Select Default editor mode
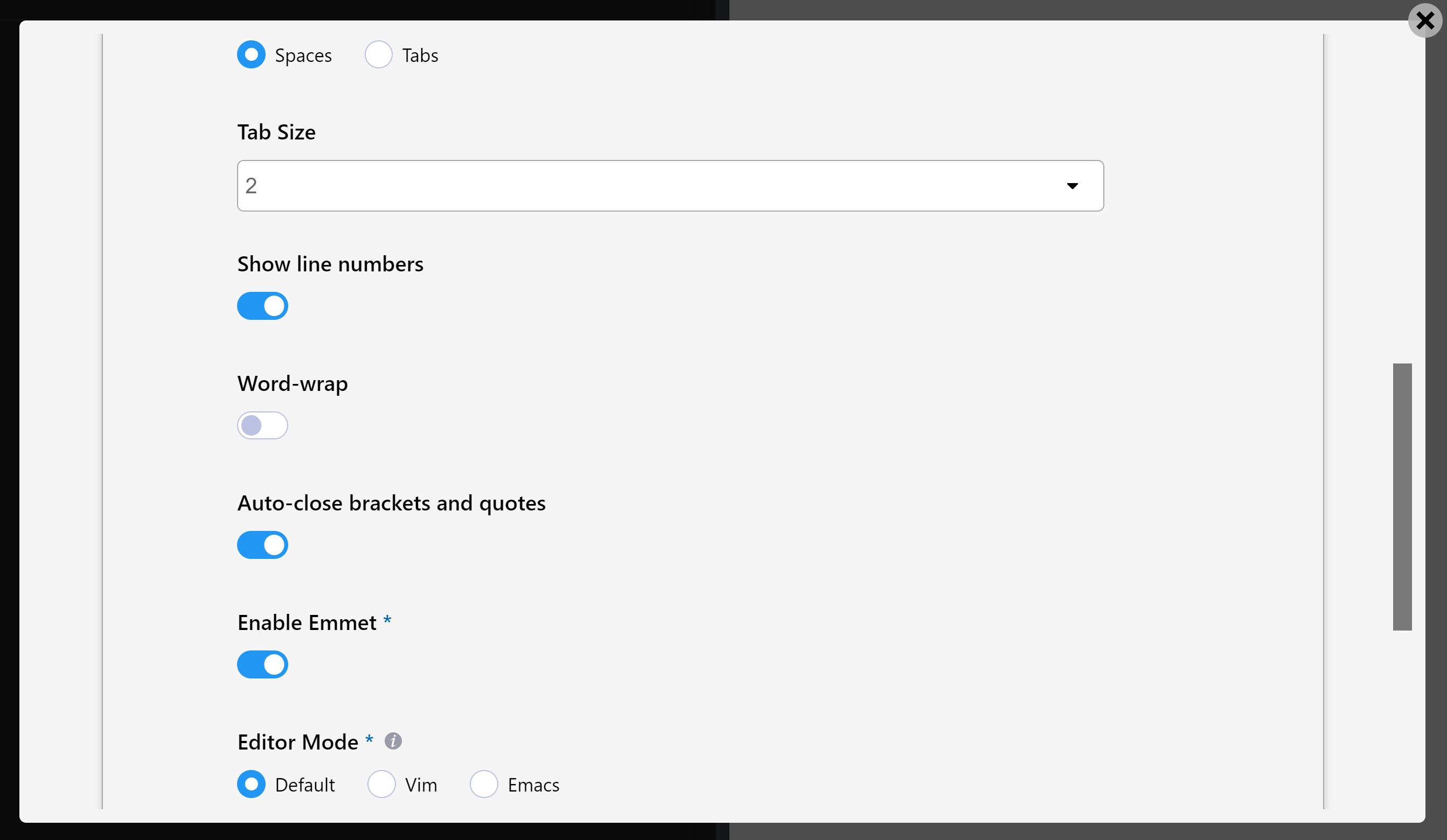 coord(251,785)
